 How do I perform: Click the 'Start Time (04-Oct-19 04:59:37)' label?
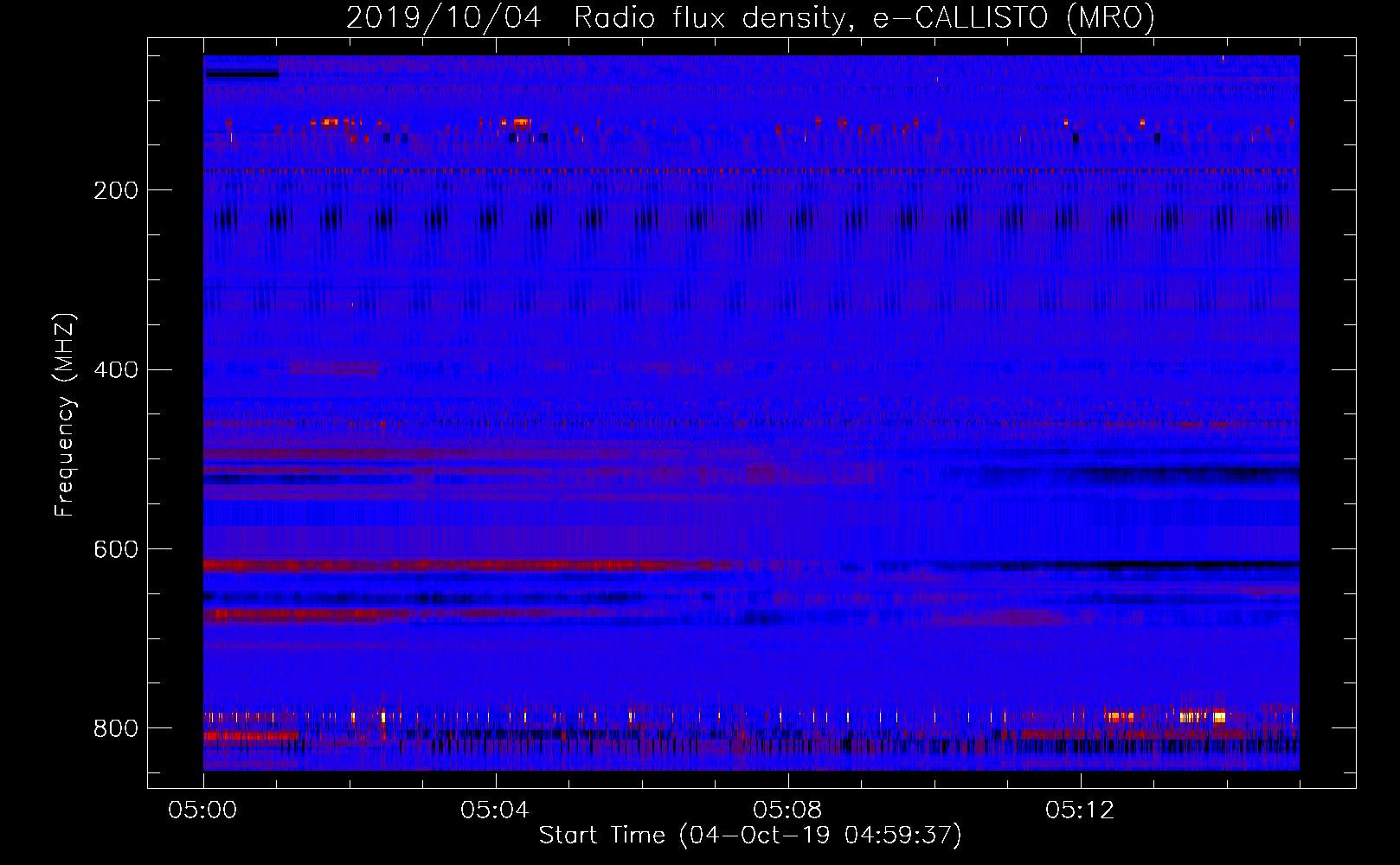click(750, 835)
